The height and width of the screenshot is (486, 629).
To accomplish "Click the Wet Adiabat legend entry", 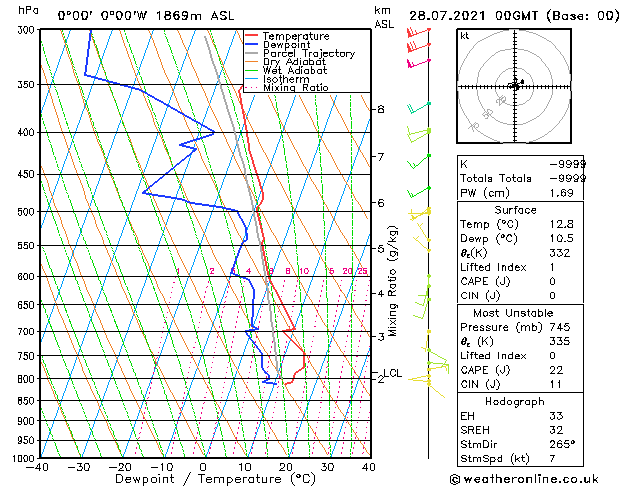I will point(286,70).
